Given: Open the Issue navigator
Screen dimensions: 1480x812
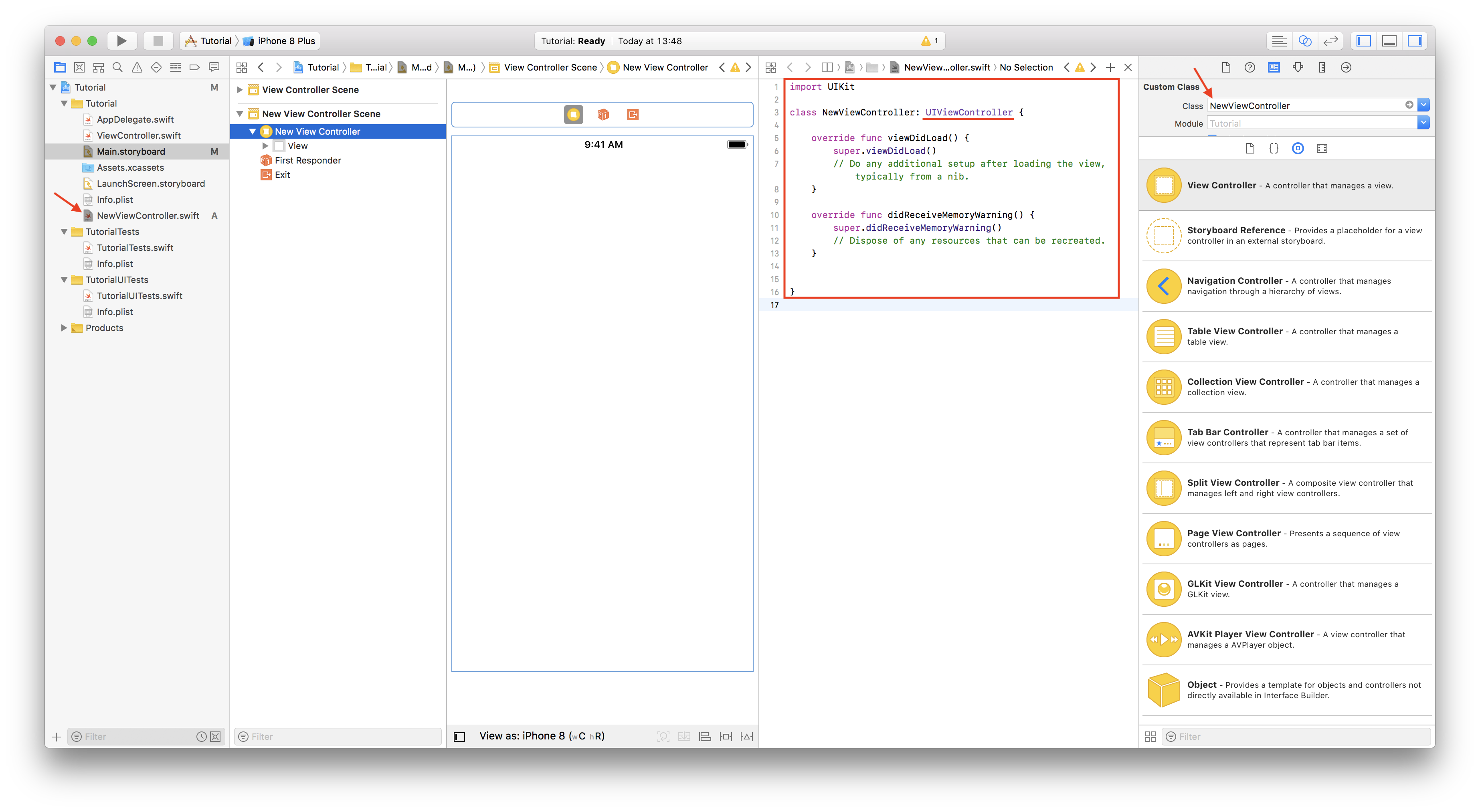Looking at the screenshot, I should point(136,67).
